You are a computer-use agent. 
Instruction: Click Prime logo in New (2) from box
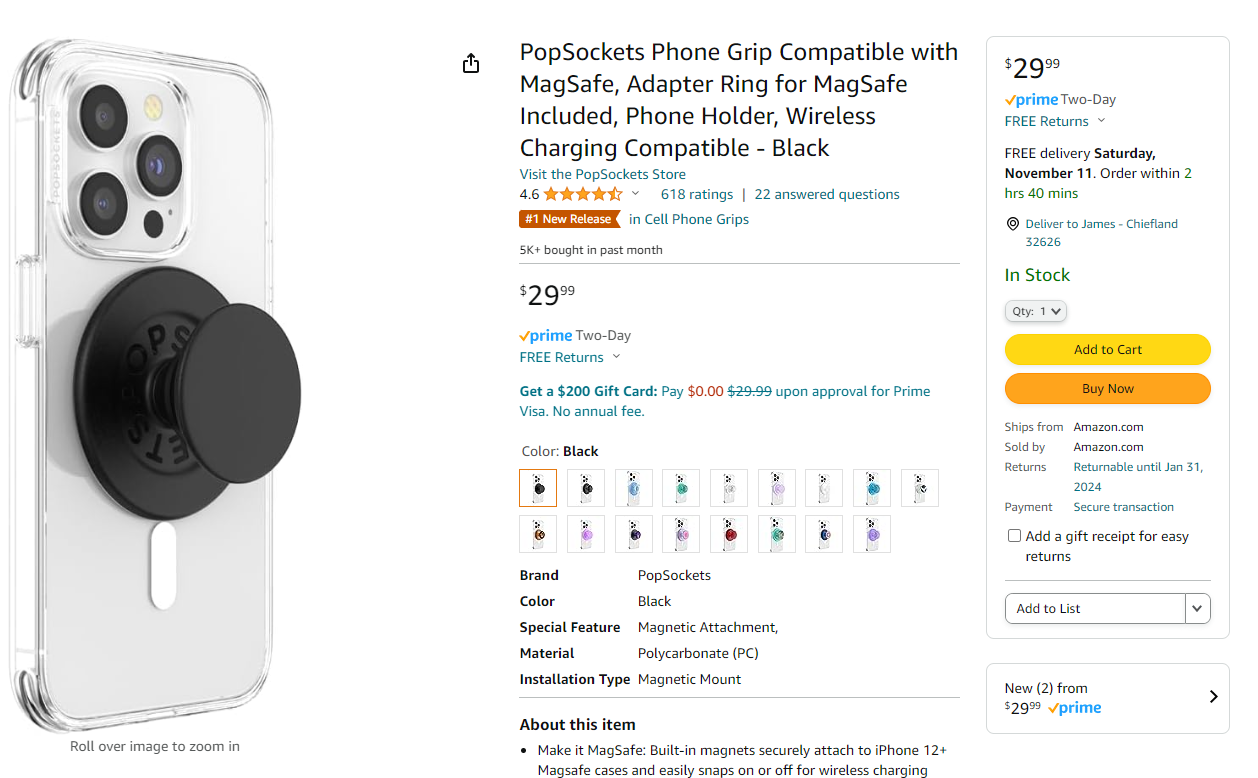point(1074,708)
